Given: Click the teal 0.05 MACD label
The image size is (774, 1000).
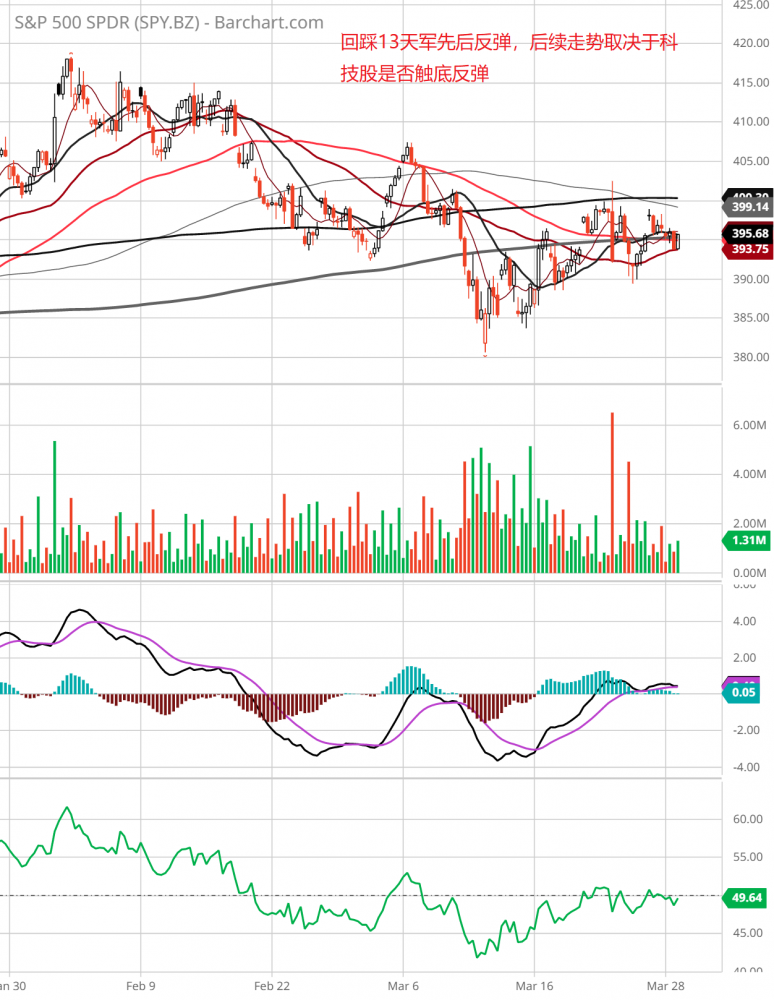Looking at the screenshot, I should (x=745, y=693).
